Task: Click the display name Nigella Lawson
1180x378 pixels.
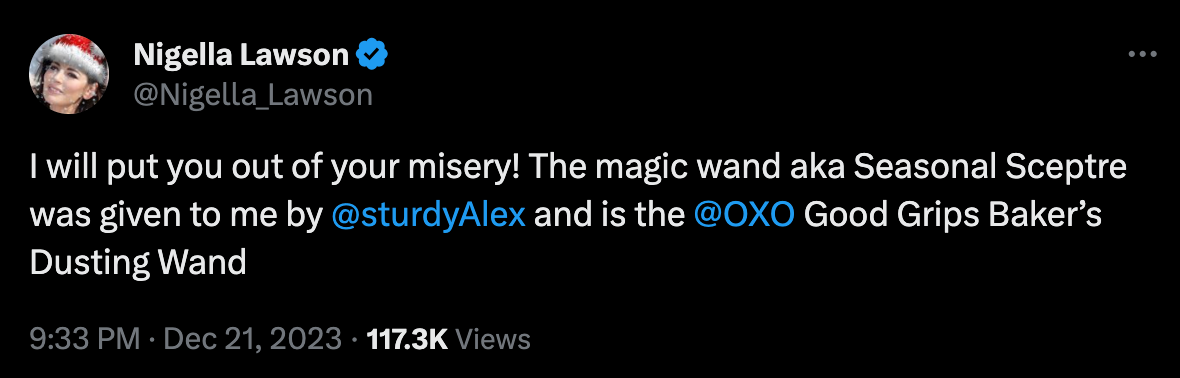Action: 242,55
